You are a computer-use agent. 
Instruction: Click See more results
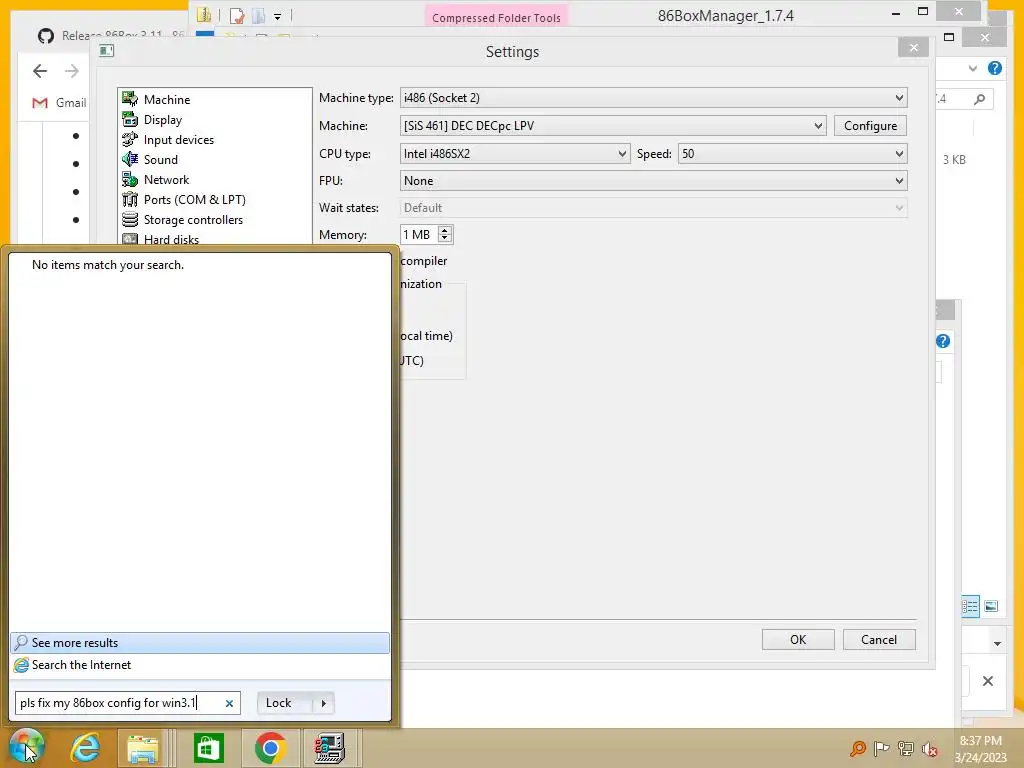click(200, 643)
